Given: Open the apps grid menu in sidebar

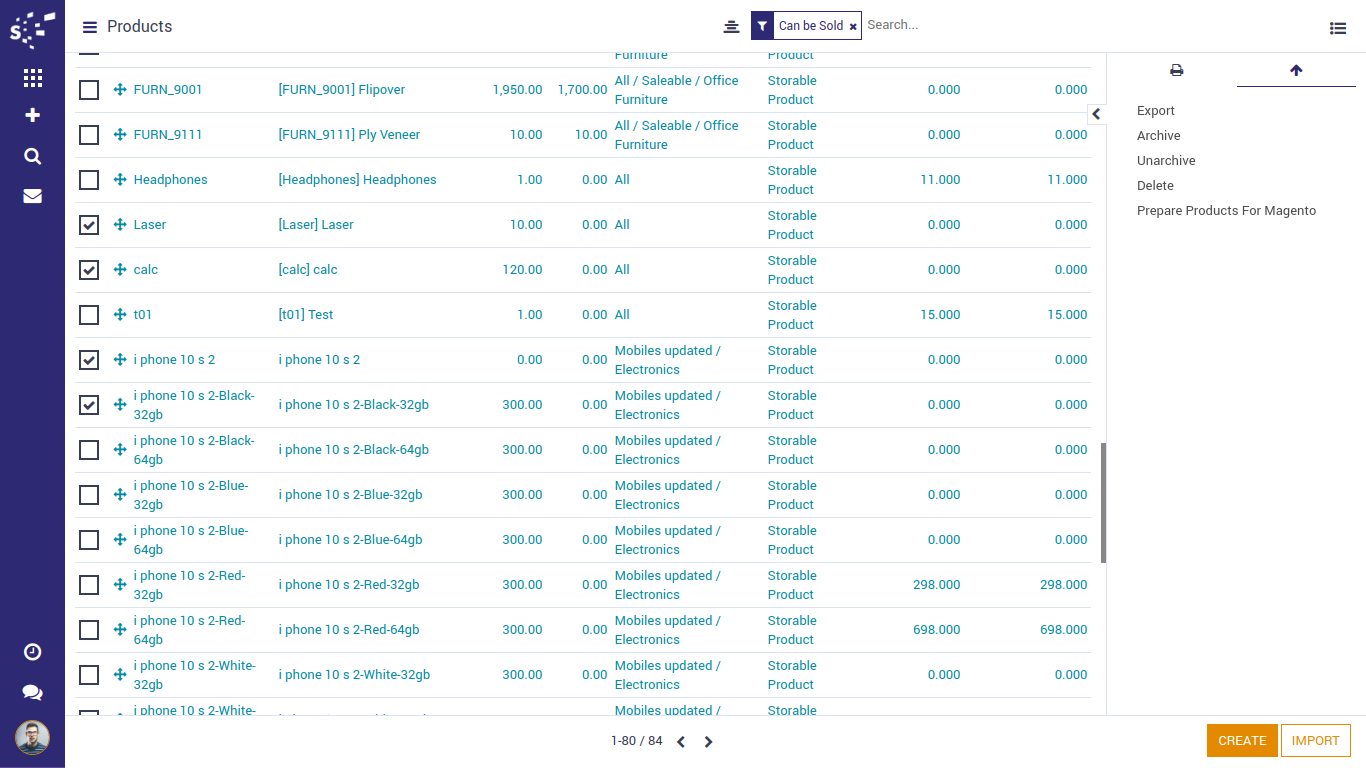Looking at the screenshot, I should click(x=32, y=78).
